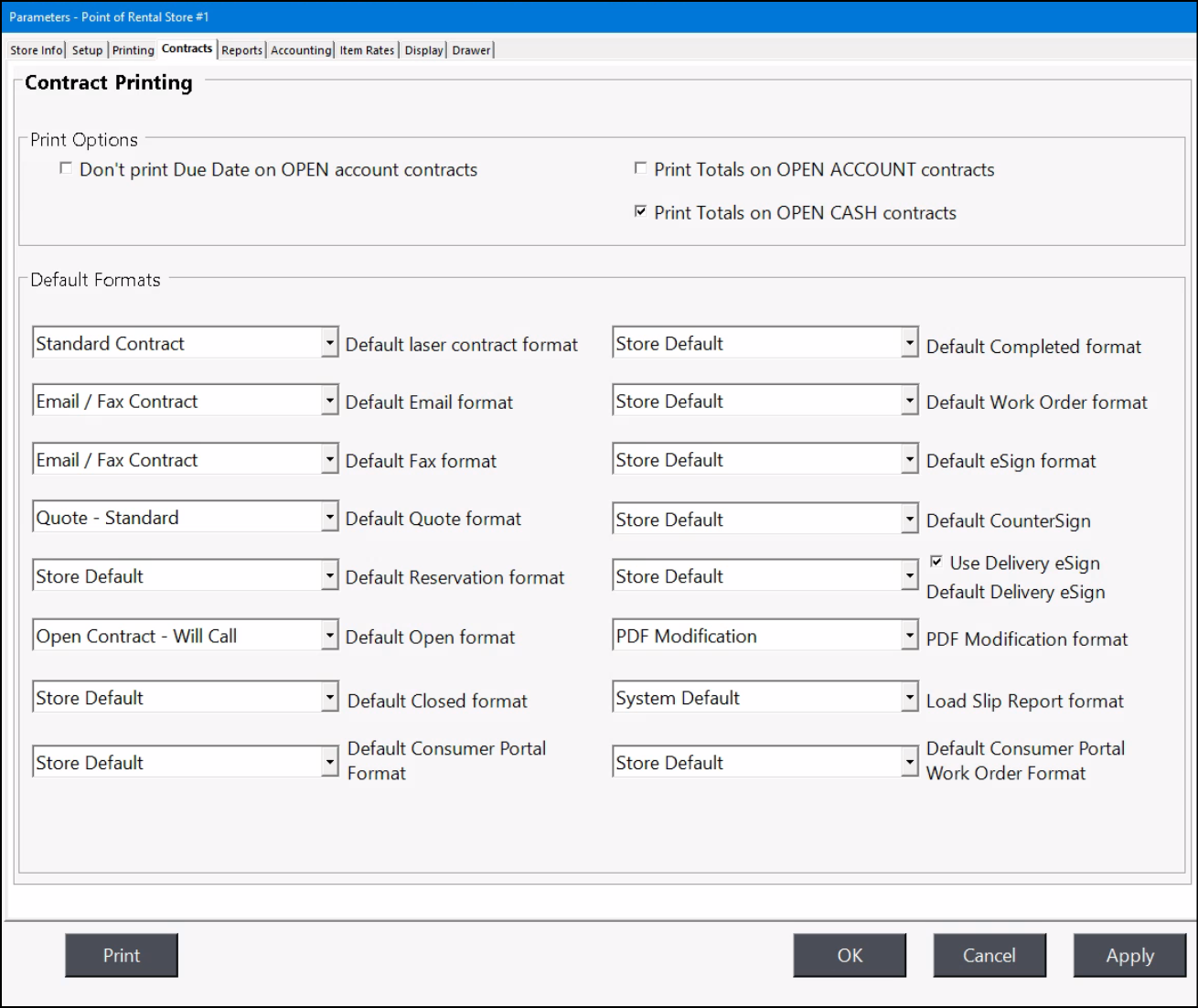Toggle the Use Delivery eSign checkbox

(936, 562)
